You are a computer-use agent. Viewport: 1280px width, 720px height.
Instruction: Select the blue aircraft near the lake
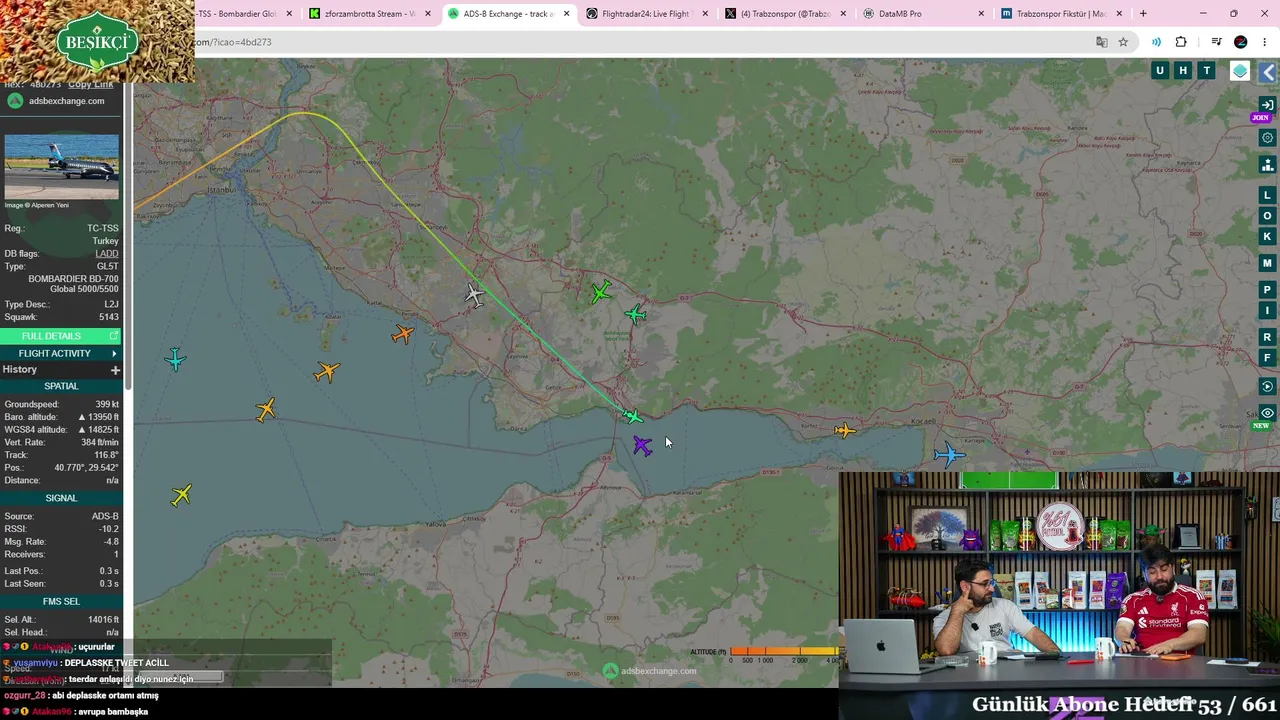click(x=948, y=455)
